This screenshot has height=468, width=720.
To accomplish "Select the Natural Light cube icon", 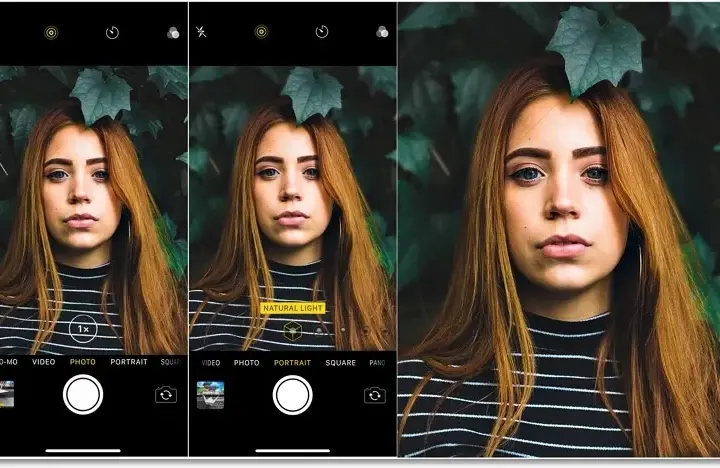I will pyautogui.click(x=292, y=330).
